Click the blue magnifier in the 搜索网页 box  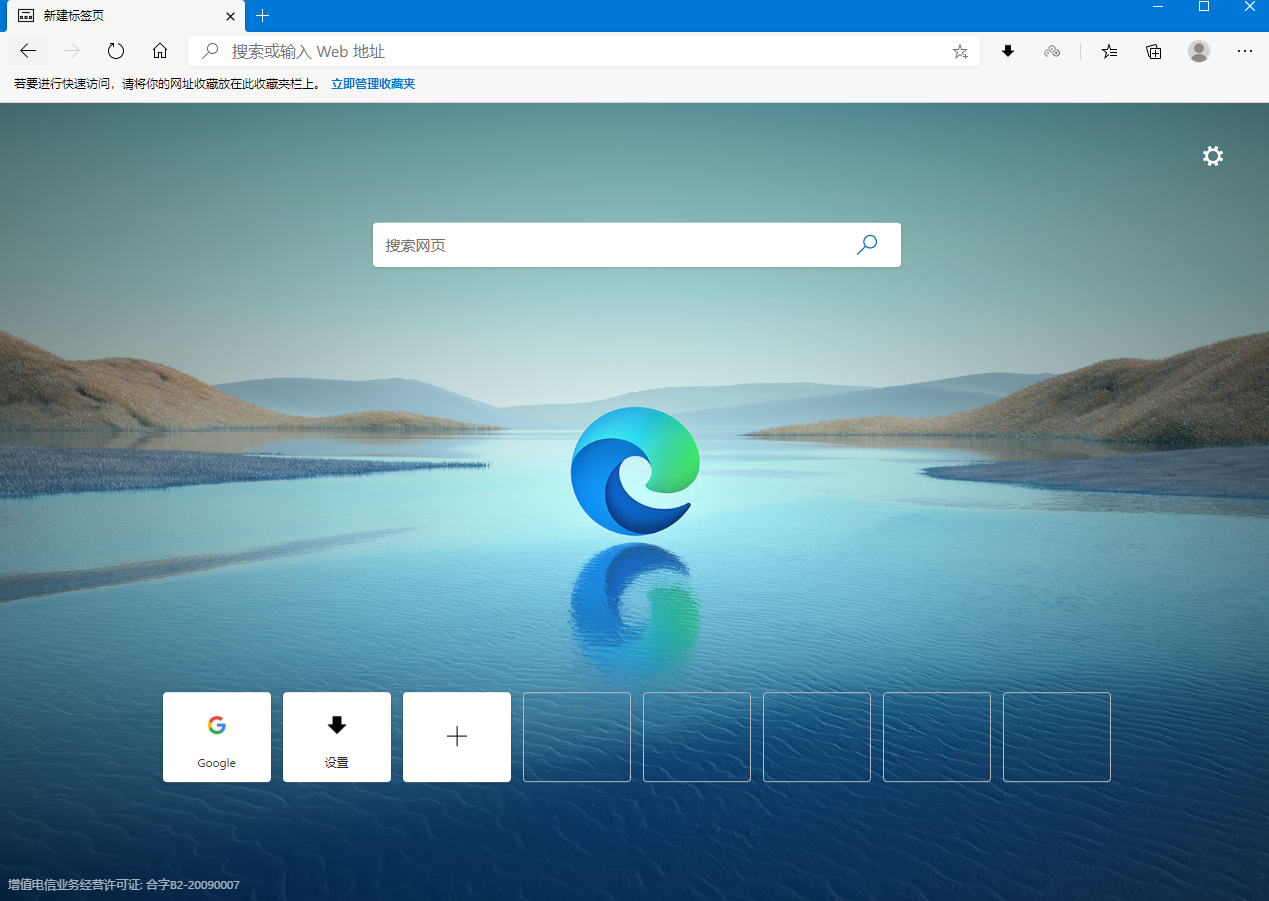(867, 245)
